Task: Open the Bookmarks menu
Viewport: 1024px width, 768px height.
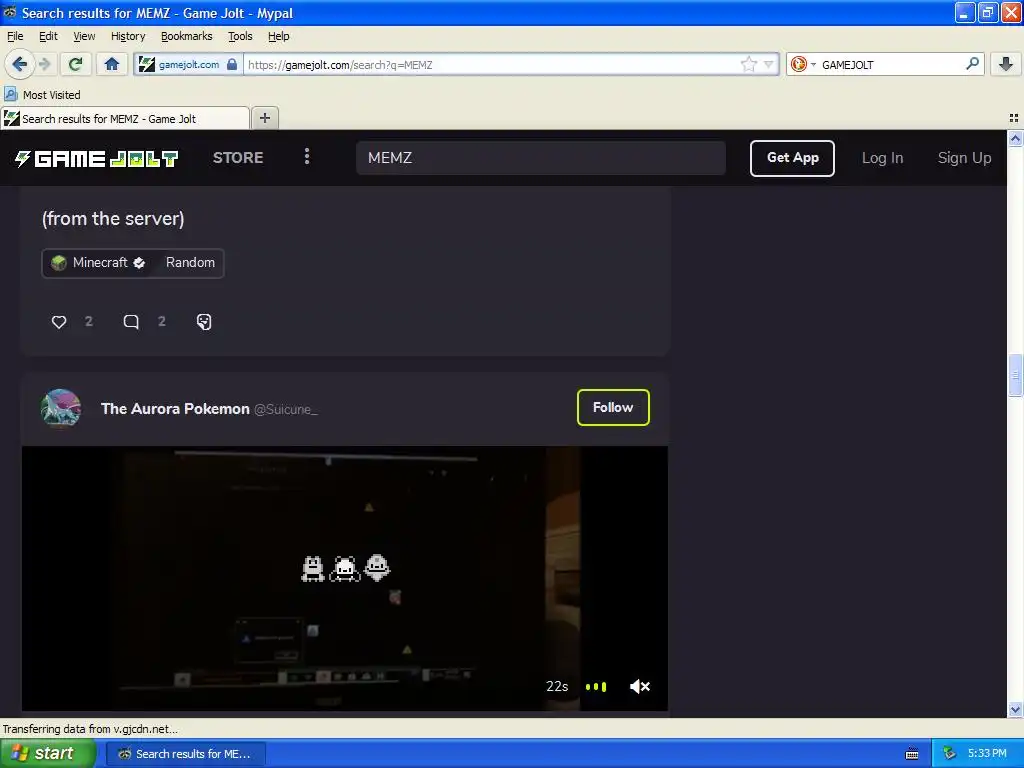Action: point(187,36)
